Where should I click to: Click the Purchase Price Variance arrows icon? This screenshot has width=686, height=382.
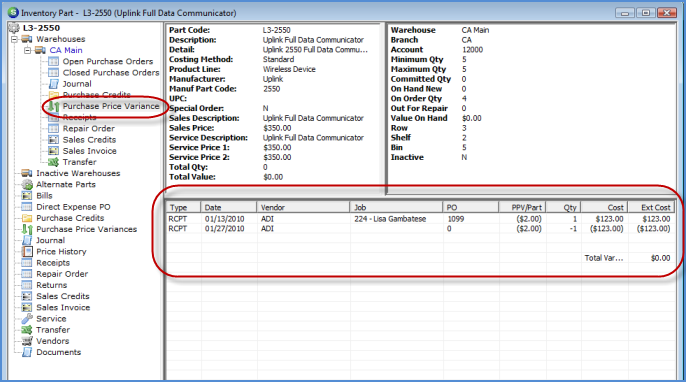pyautogui.click(x=53, y=106)
